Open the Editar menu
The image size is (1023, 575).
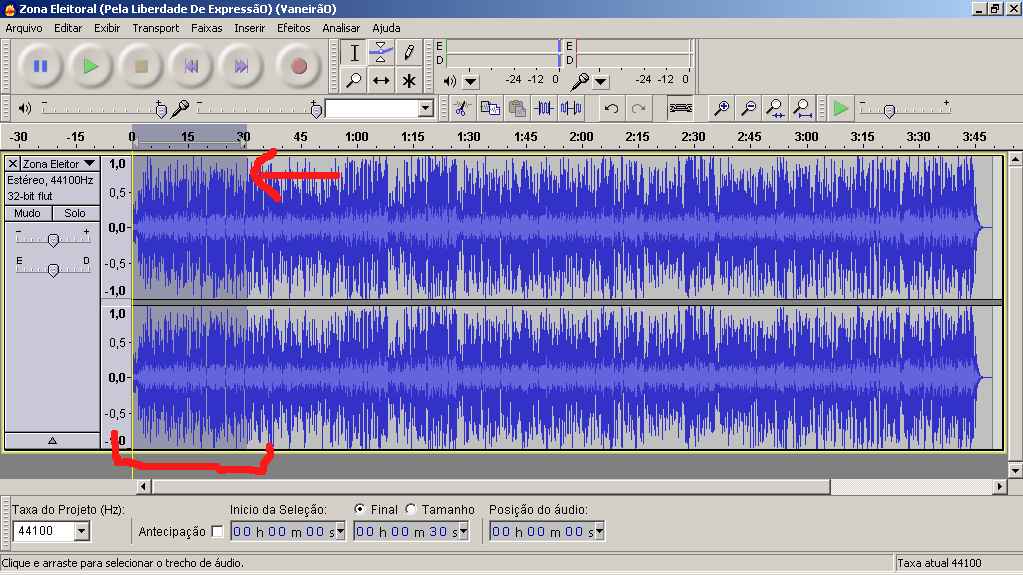coord(68,28)
